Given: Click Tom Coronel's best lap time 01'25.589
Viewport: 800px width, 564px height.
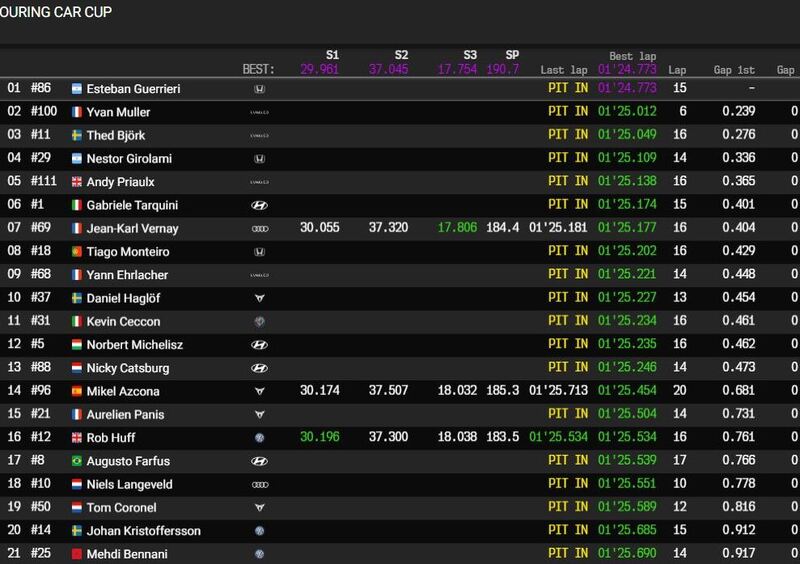Looking at the screenshot, I should tap(625, 508).
